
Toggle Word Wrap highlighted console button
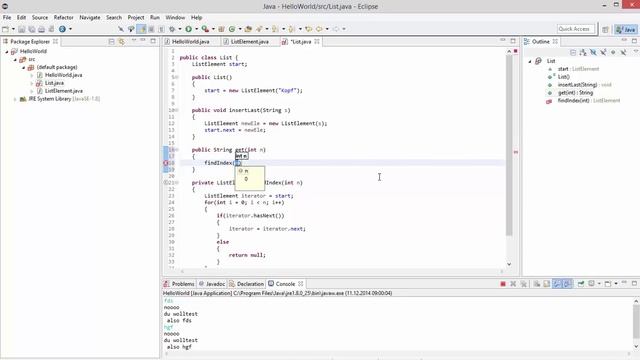(x=557, y=284)
